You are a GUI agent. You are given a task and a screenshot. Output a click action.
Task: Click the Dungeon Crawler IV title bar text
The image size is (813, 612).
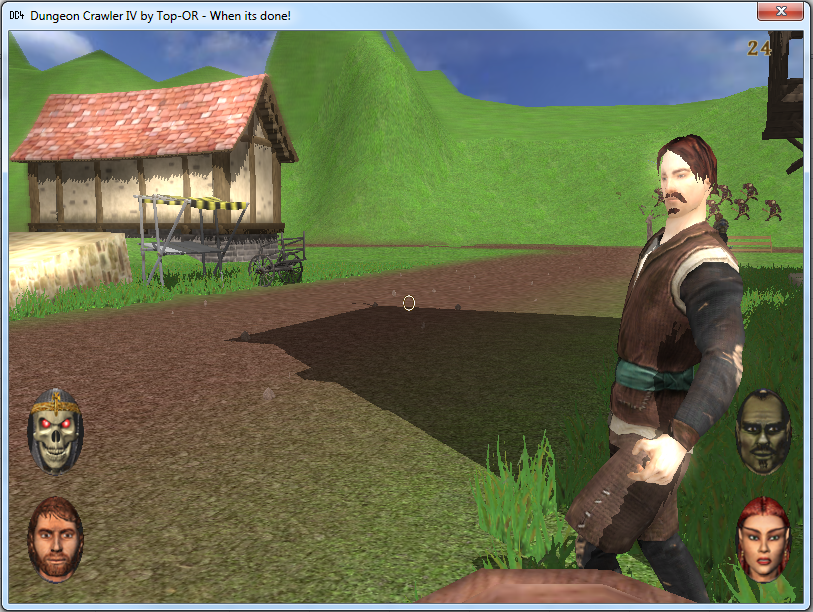pos(160,15)
